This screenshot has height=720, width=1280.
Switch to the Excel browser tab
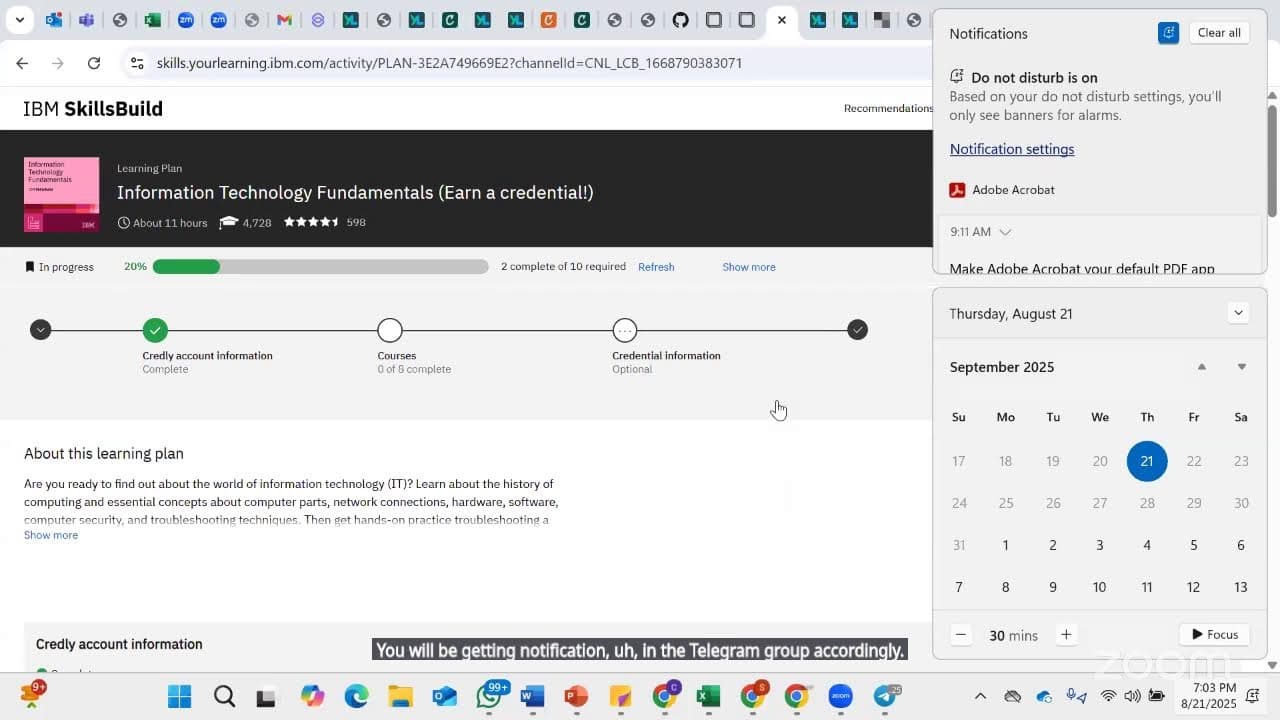[x=152, y=20]
